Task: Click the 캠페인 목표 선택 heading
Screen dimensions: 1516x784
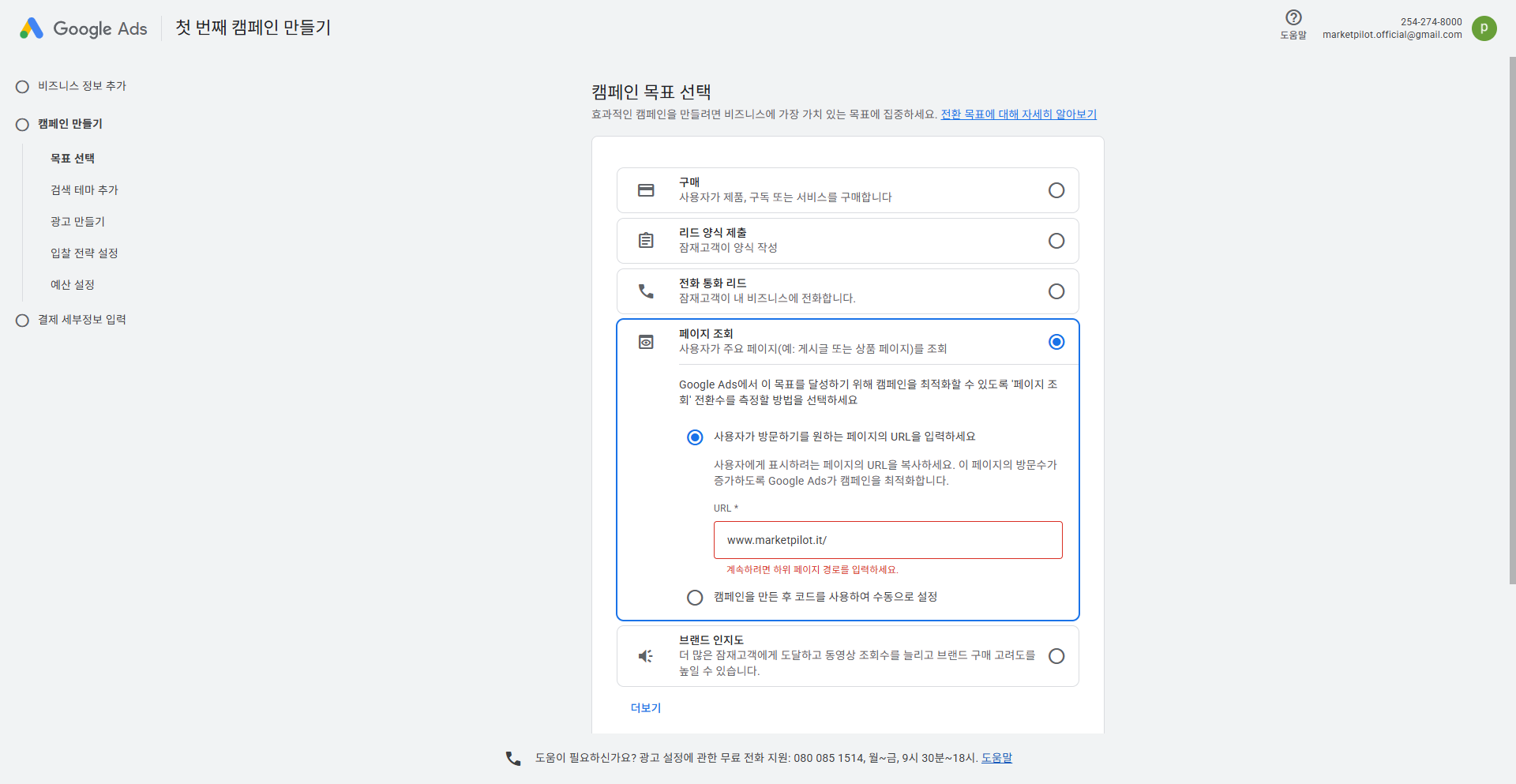Action: click(651, 92)
